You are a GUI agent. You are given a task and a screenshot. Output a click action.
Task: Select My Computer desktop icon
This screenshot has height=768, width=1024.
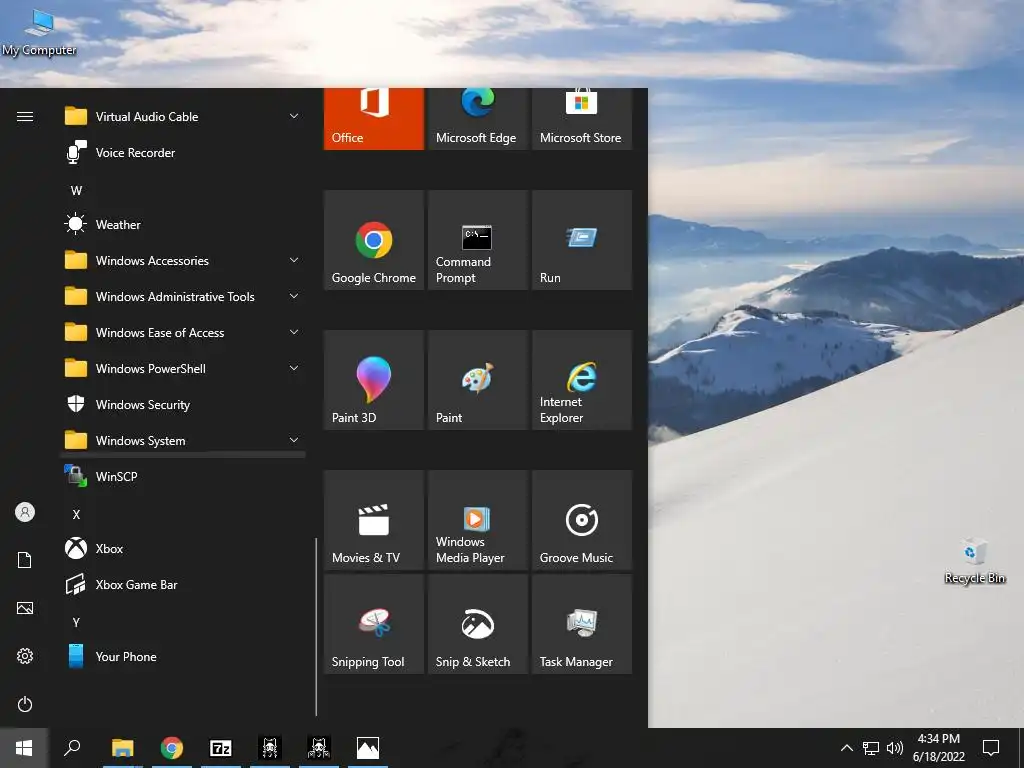(40, 32)
